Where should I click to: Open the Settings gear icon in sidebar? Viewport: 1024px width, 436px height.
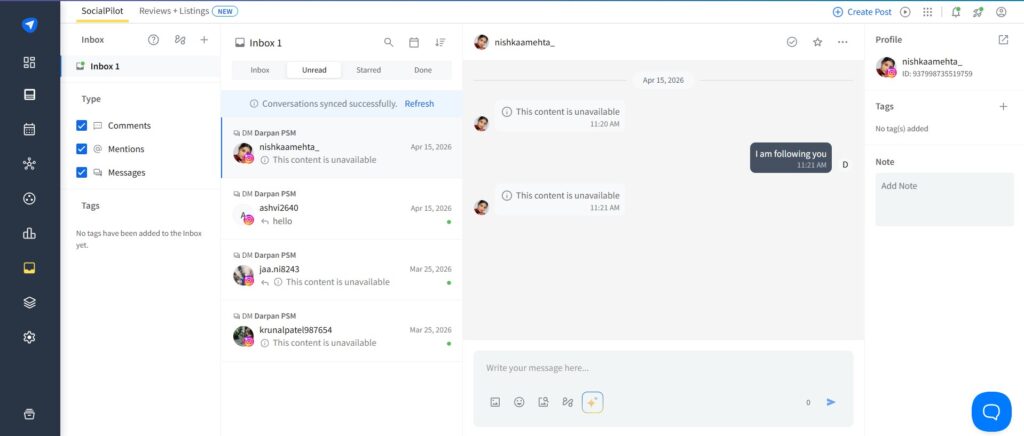point(29,337)
